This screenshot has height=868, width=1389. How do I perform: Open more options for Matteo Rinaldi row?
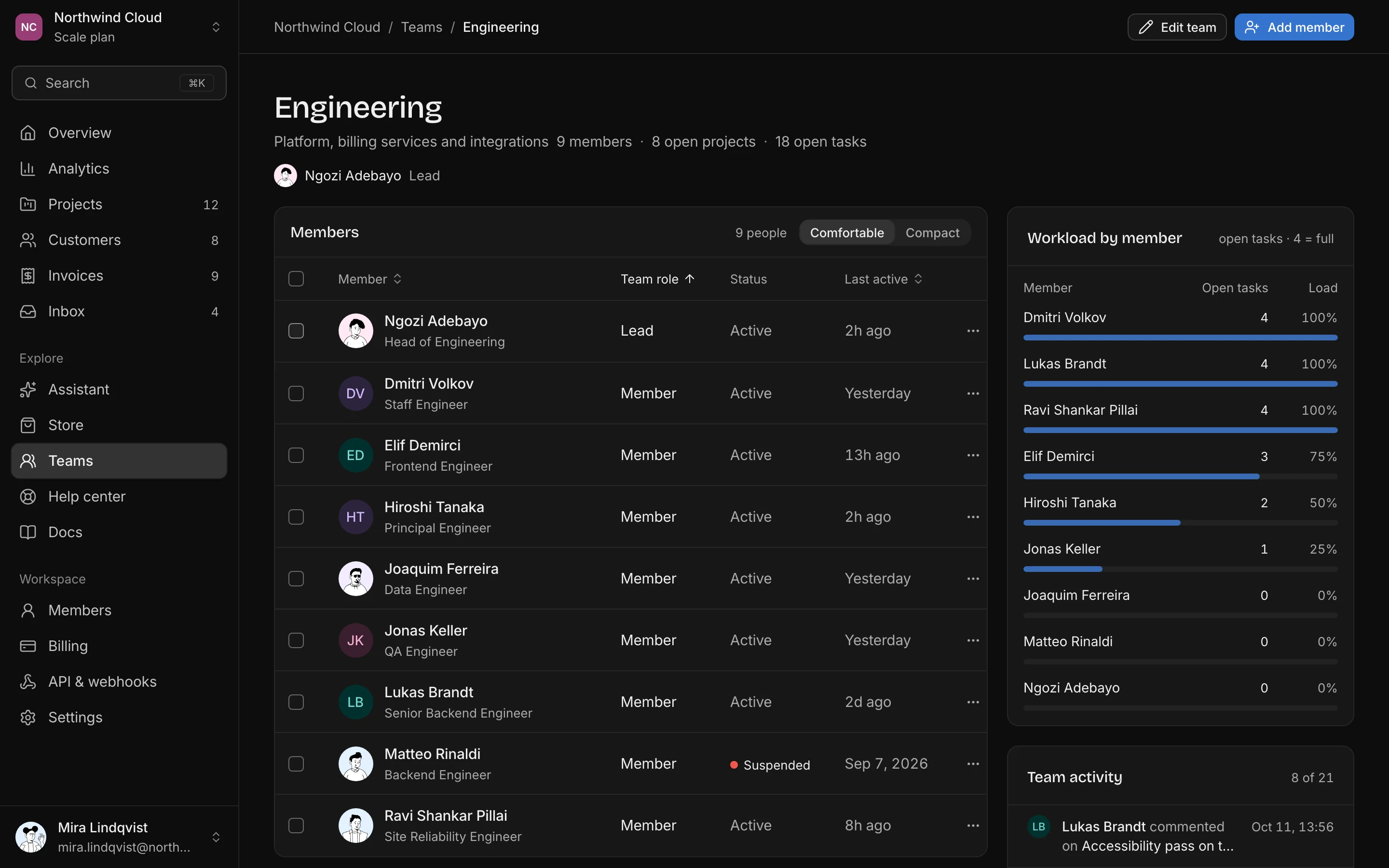point(973,763)
